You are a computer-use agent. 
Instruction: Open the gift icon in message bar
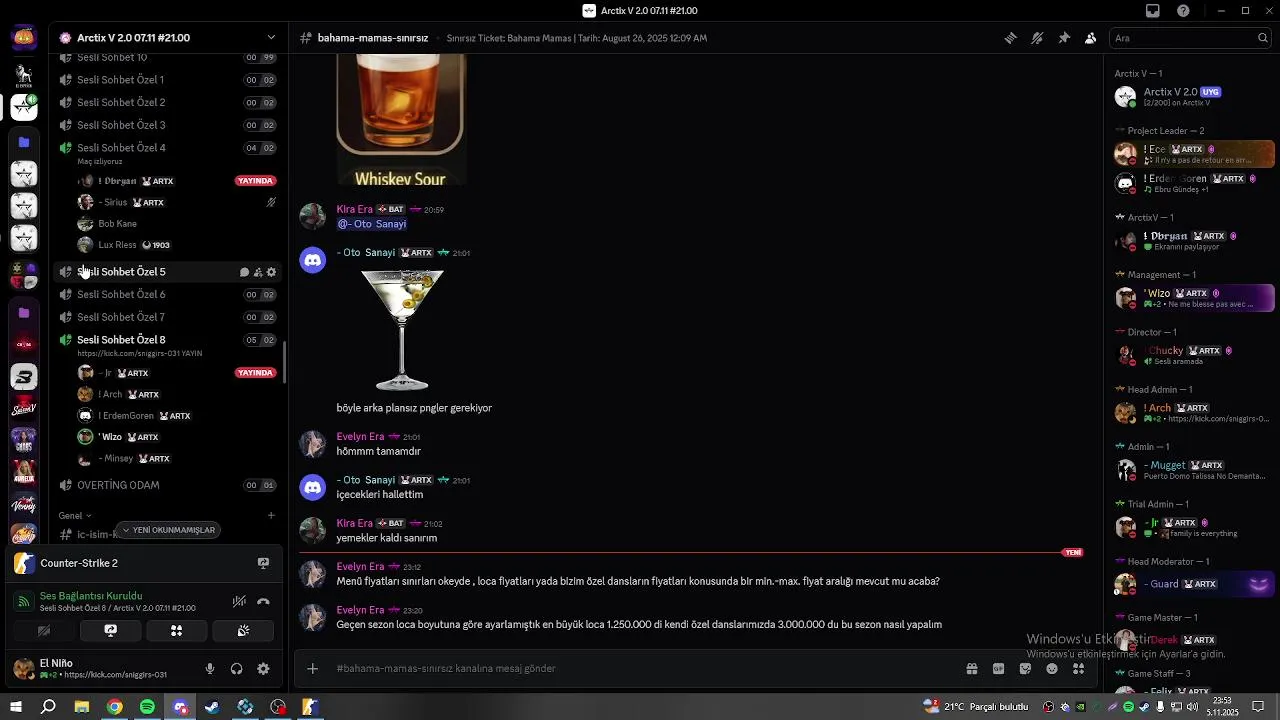tap(971, 669)
